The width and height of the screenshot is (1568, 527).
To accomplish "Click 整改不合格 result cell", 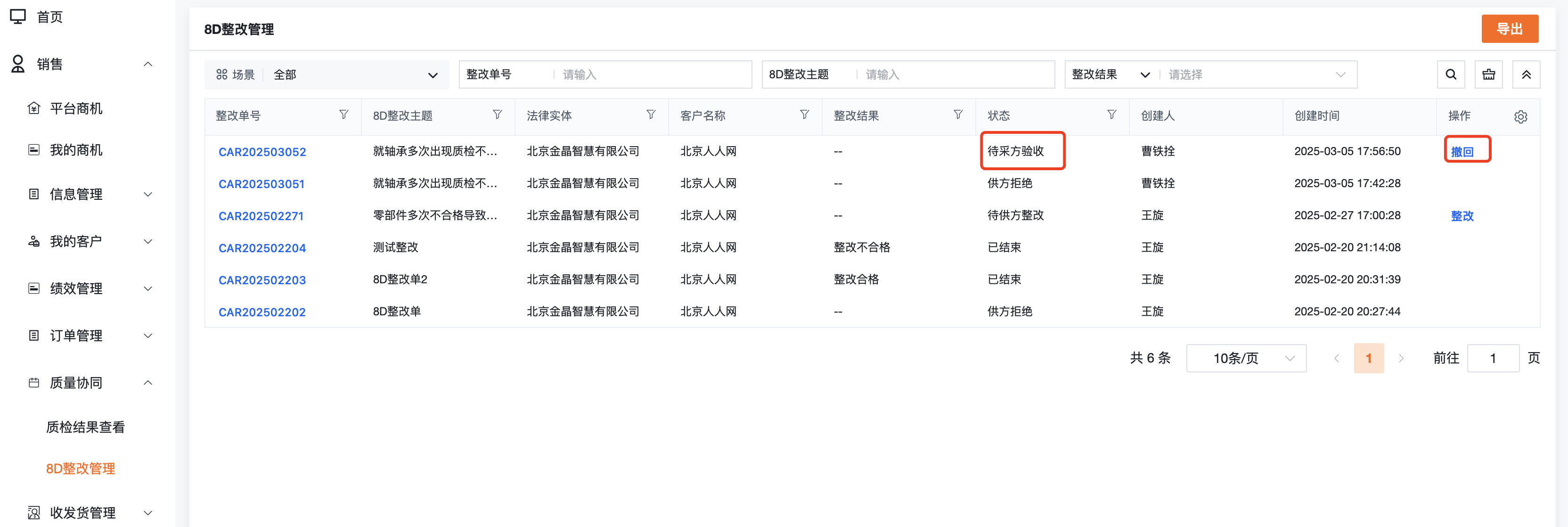I will point(862,247).
